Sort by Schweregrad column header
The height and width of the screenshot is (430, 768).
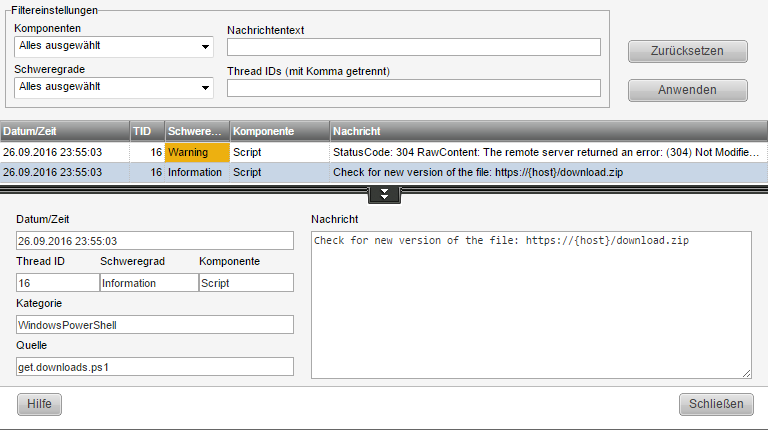click(x=197, y=131)
